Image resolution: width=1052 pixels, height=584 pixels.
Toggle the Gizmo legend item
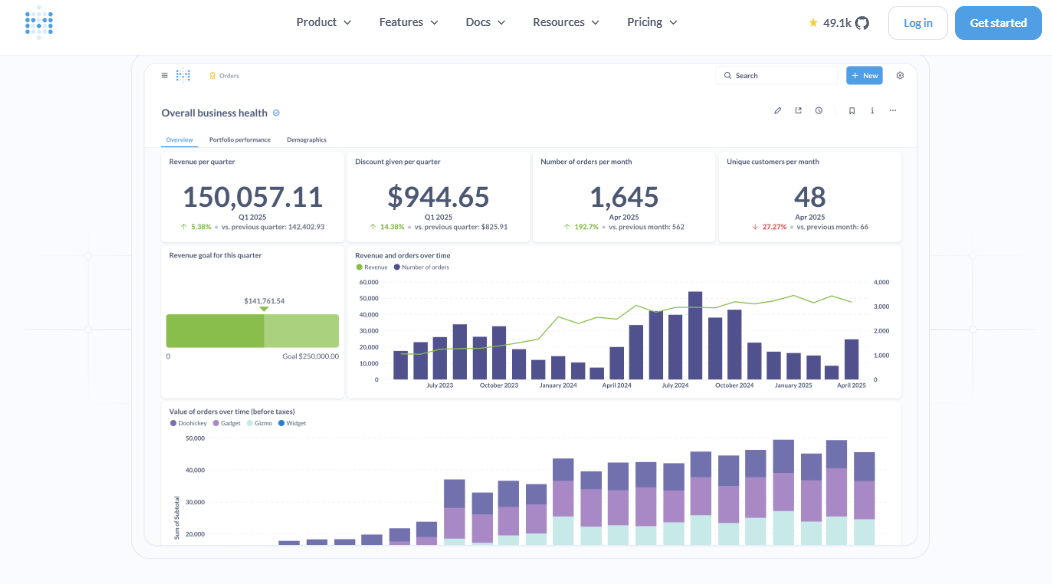[260, 424]
